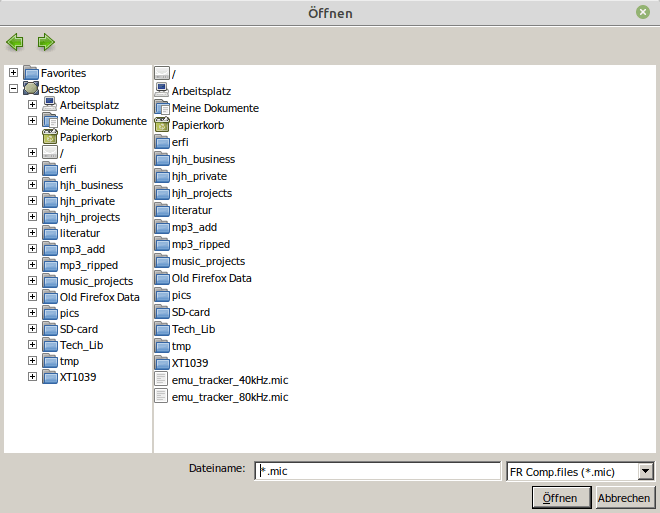Select hjh_business in the file list
This screenshot has width=660, height=513.
[203, 159]
